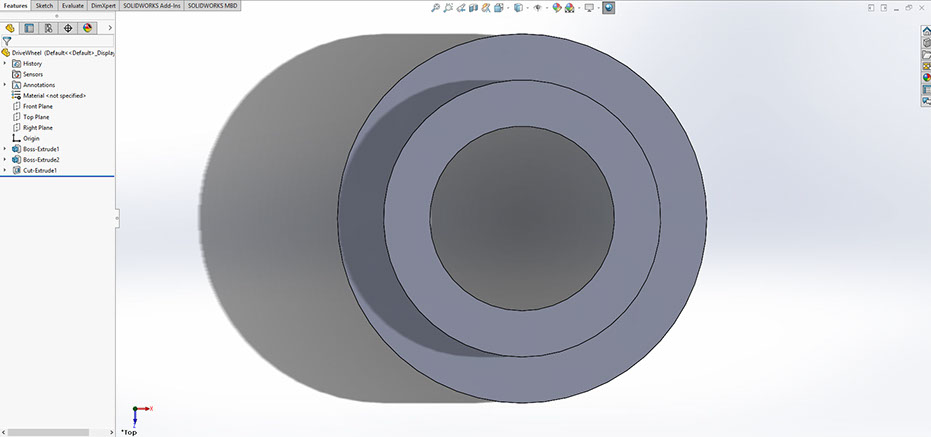This screenshot has width=931, height=437.
Task: Open the ConfigurationManager tab icon
Action: click(x=47, y=28)
